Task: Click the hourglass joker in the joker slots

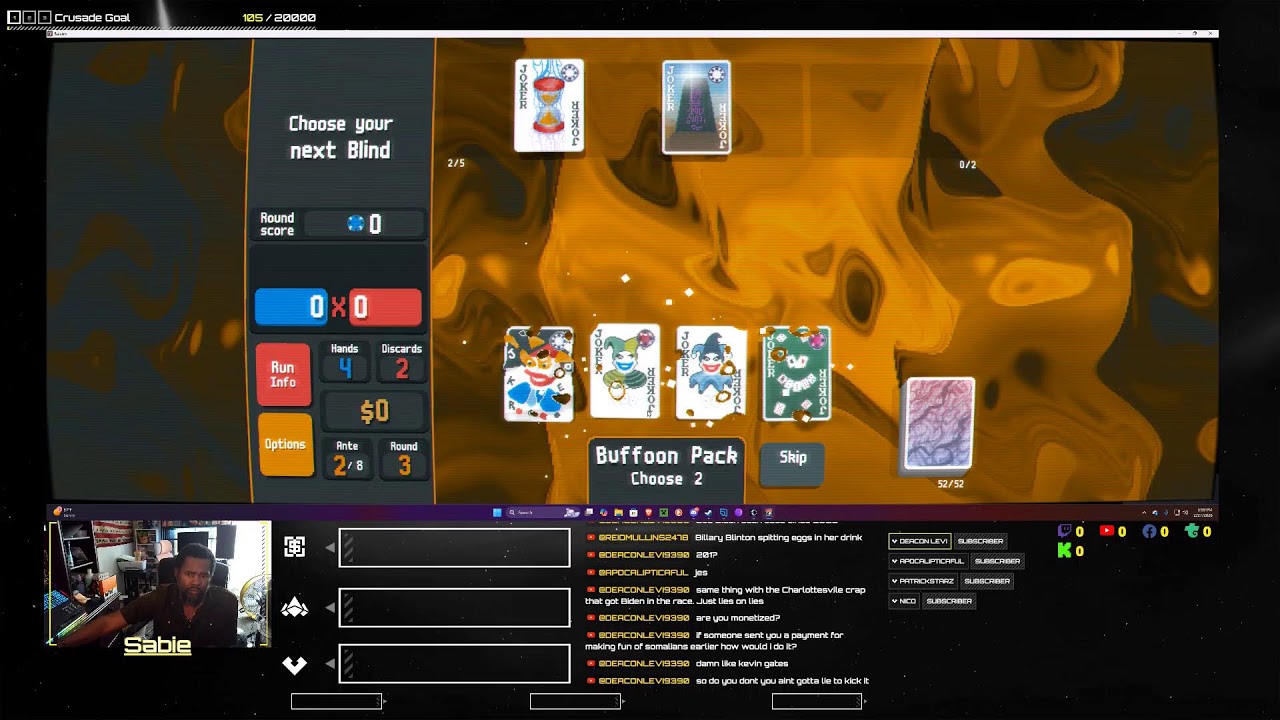Action: click(549, 106)
